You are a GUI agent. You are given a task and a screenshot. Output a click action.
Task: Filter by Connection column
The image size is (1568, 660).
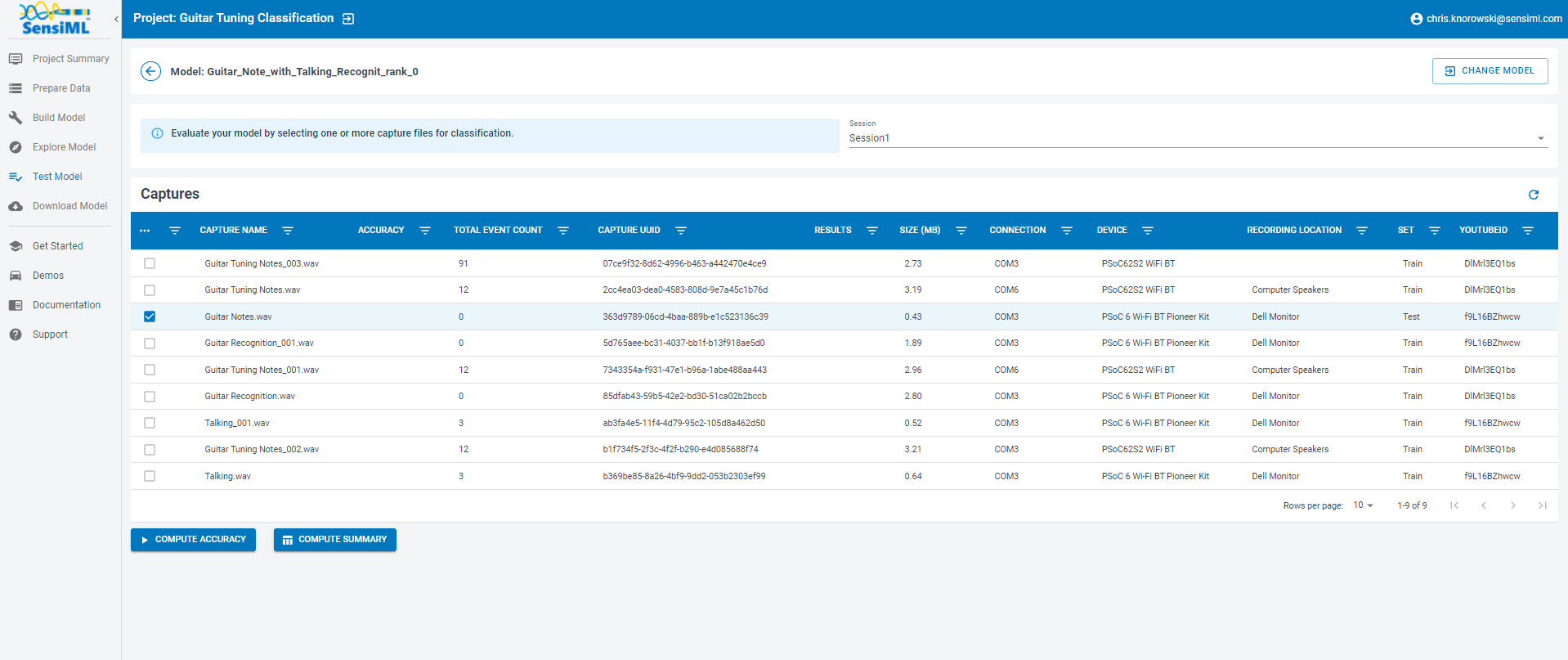(1067, 231)
